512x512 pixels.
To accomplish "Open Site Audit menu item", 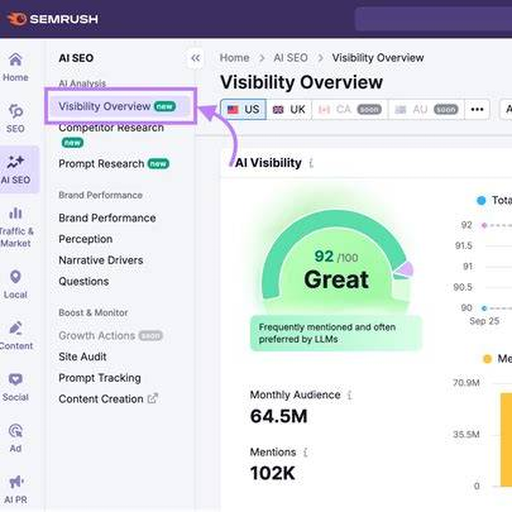I will 83,357.
